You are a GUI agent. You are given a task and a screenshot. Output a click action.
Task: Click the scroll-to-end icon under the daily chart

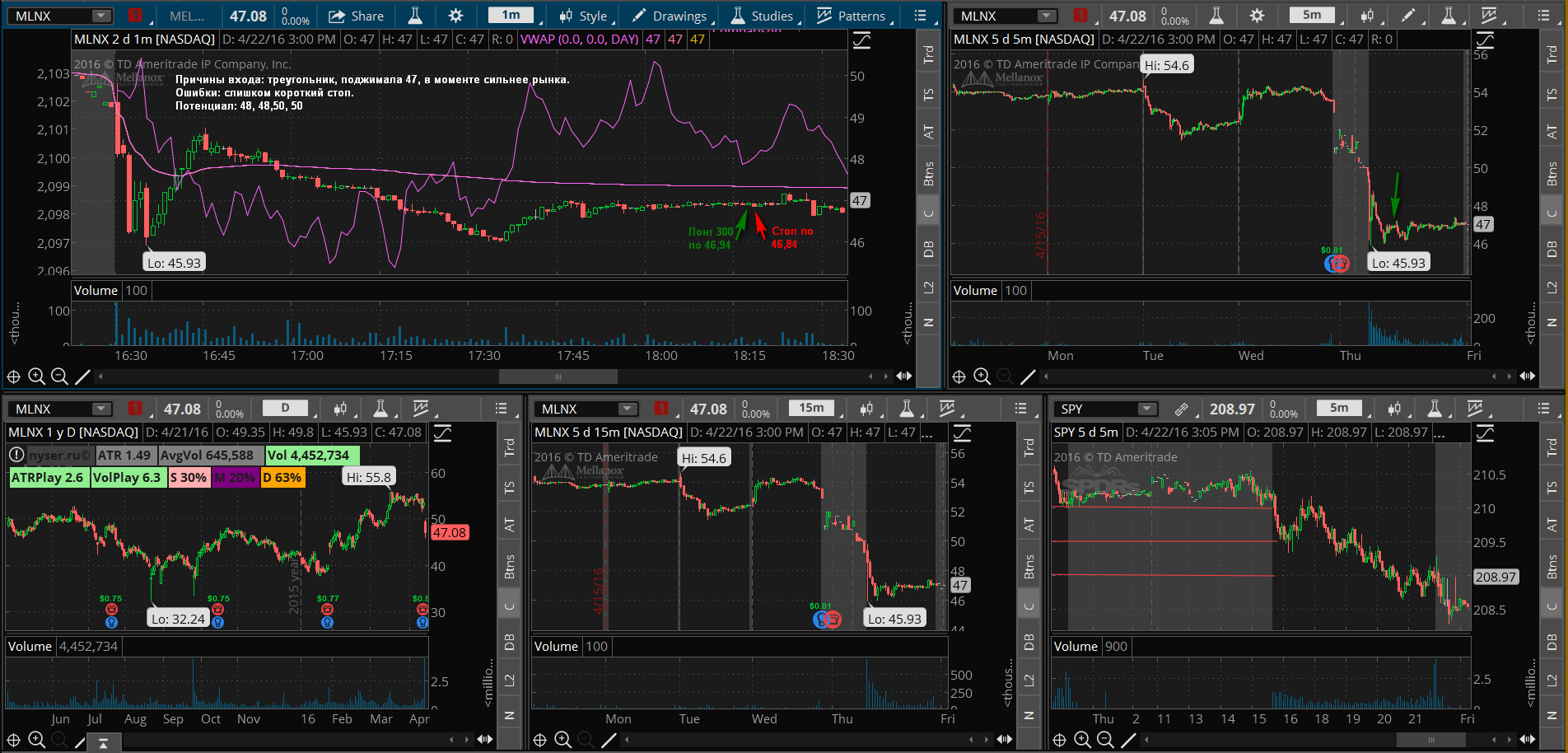(x=103, y=743)
